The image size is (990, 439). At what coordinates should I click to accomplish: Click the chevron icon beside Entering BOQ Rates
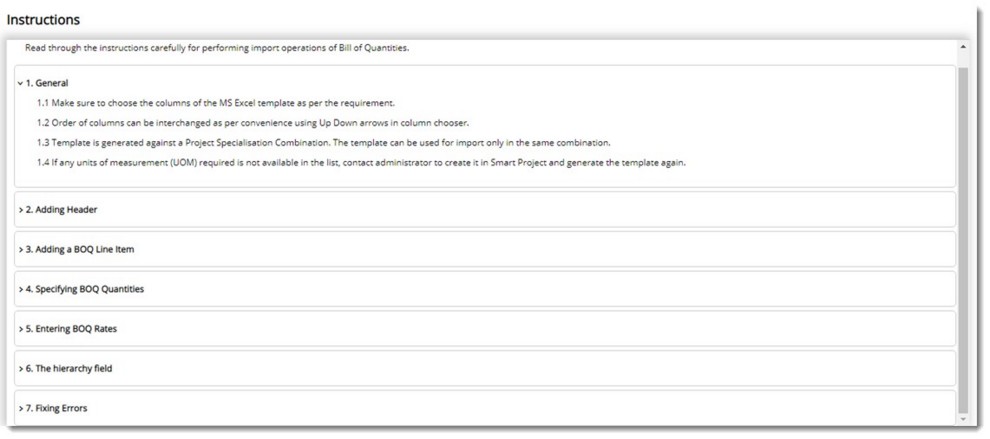coord(21,329)
